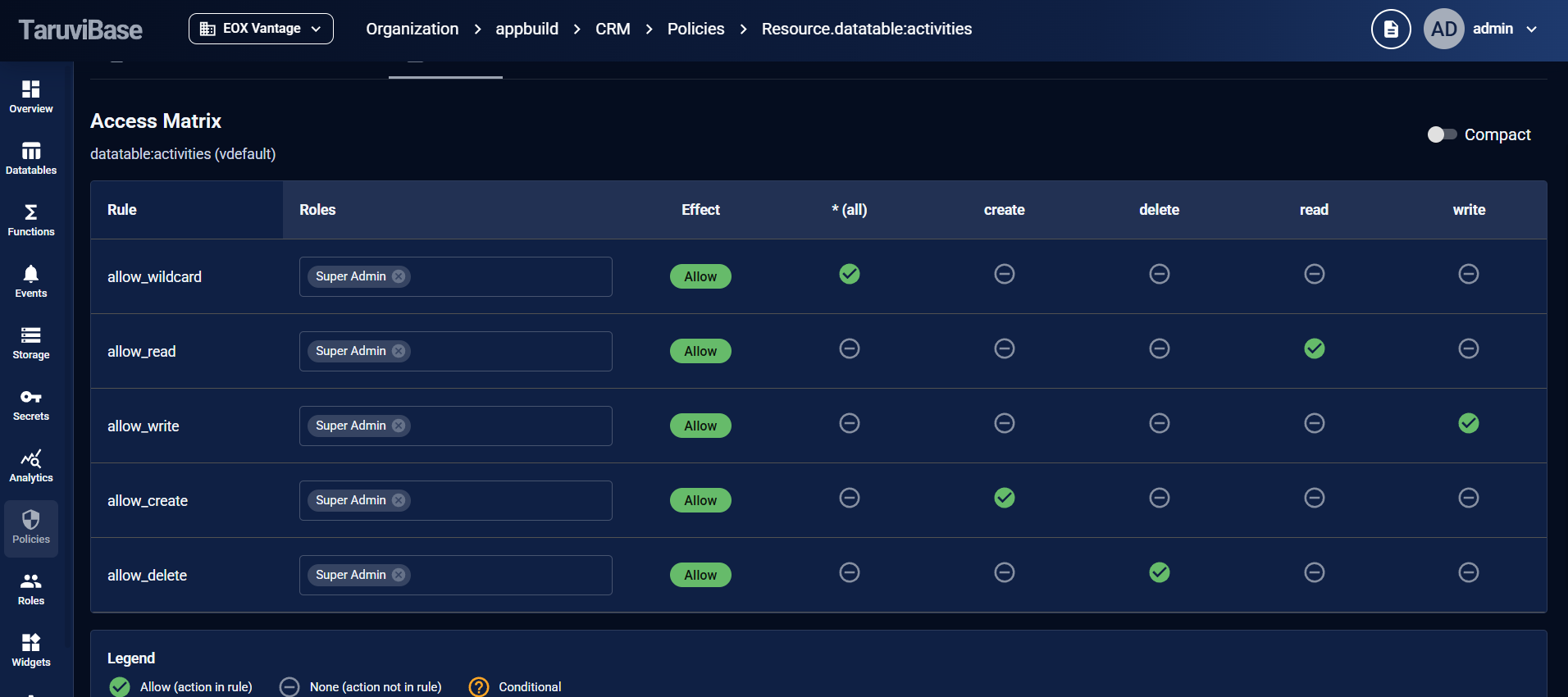Click the TaruviBase logo
Image resolution: width=1568 pixels, height=697 pixels.
pyautogui.click(x=80, y=30)
